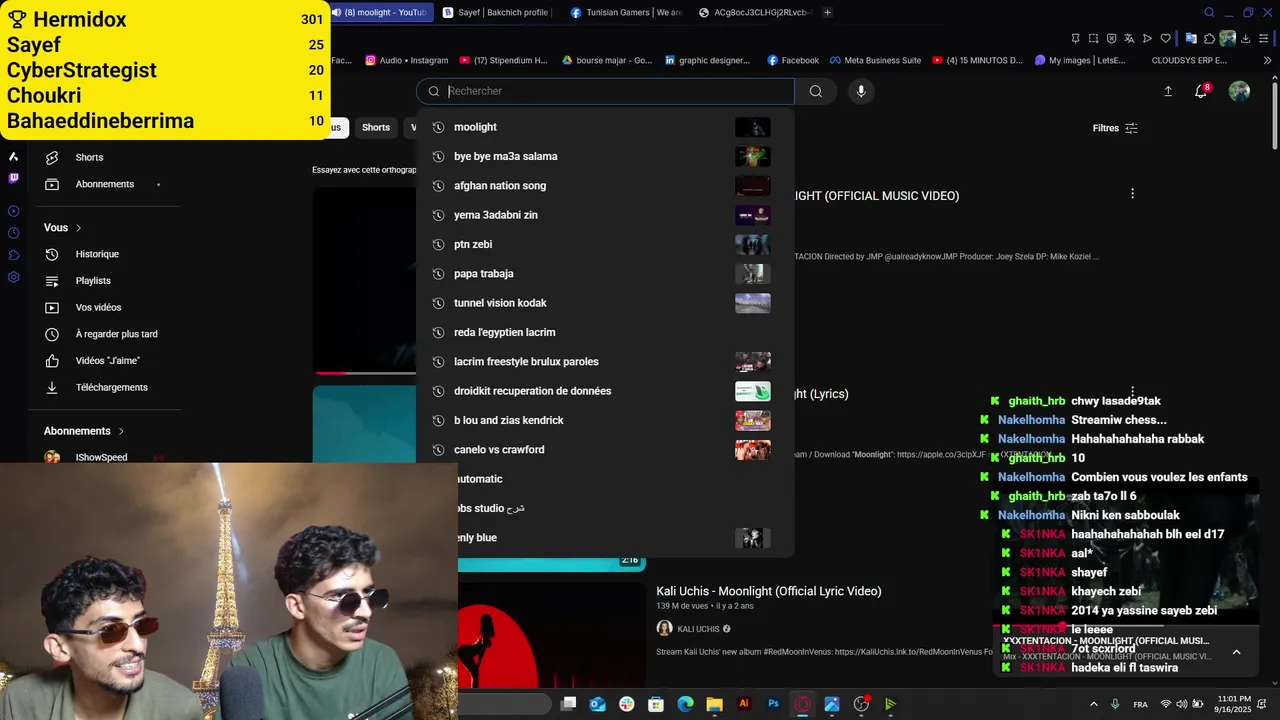
Task: Open the ISShowSpeed subscription channel
Action: pos(101,457)
